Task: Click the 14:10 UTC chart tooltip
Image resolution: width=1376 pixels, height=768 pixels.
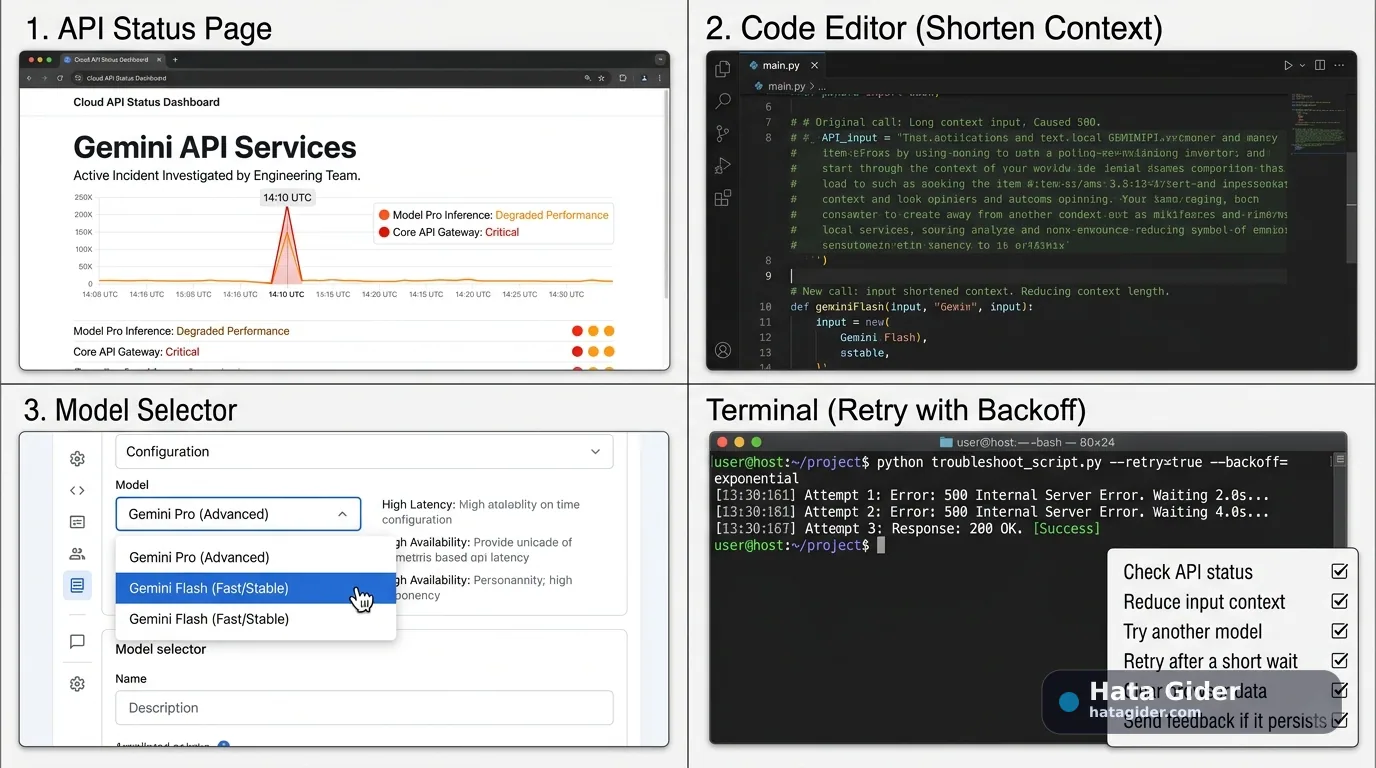Action: (x=287, y=198)
